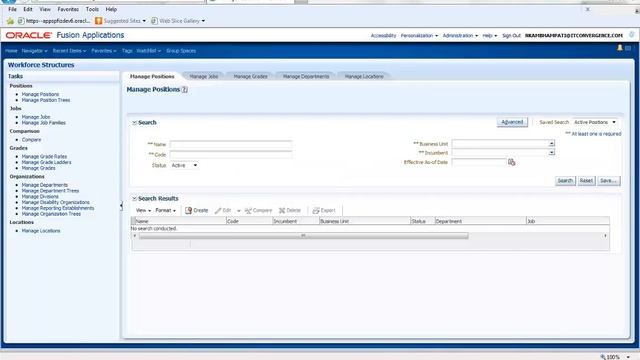
Task: Open the Status dropdown
Action: tap(195, 165)
